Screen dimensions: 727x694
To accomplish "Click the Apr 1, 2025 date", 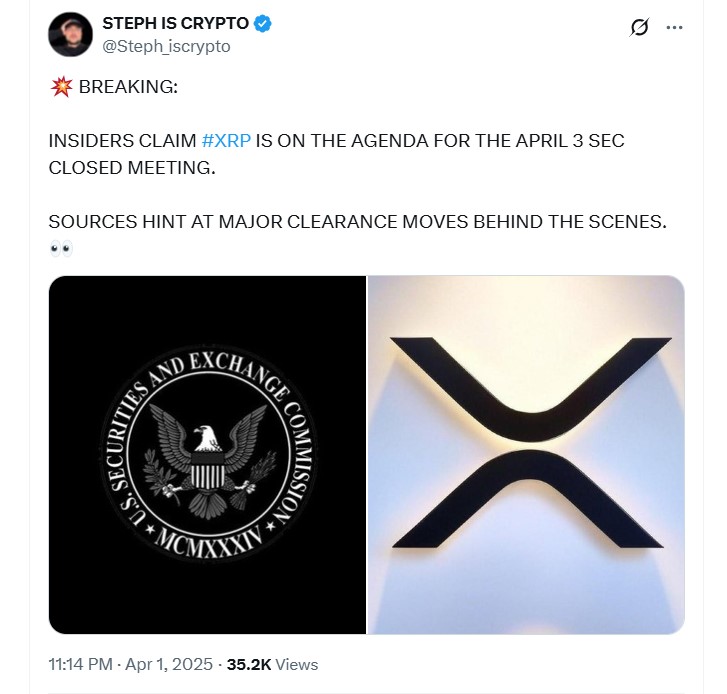I will click(x=169, y=664).
